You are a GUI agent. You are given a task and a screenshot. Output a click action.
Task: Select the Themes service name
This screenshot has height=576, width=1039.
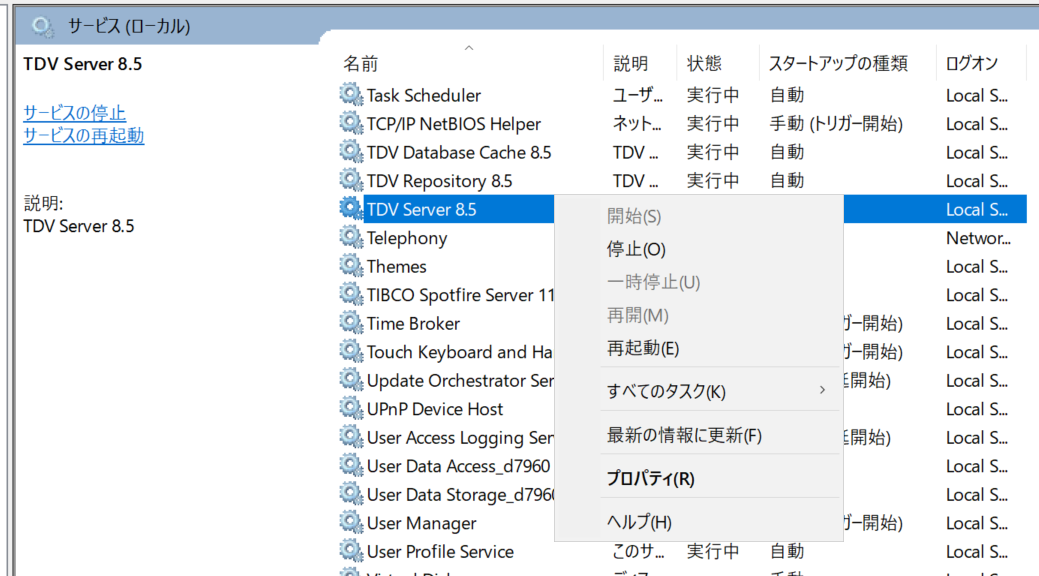pyautogui.click(x=396, y=266)
